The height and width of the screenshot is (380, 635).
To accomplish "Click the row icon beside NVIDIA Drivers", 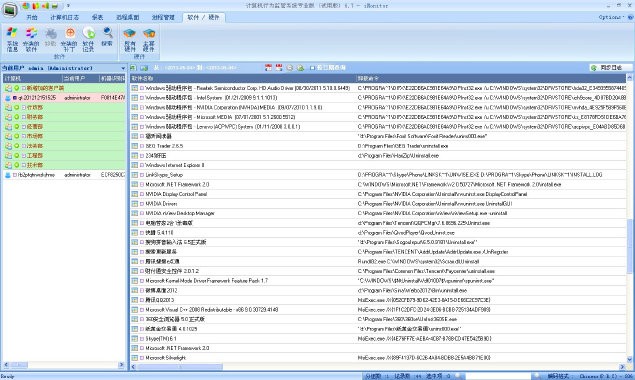I will [135, 204].
